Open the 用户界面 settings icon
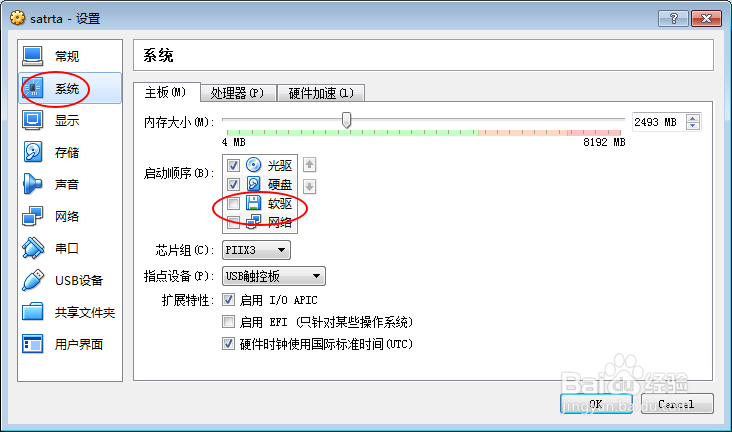This screenshot has height=432, width=732. (32, 344)
